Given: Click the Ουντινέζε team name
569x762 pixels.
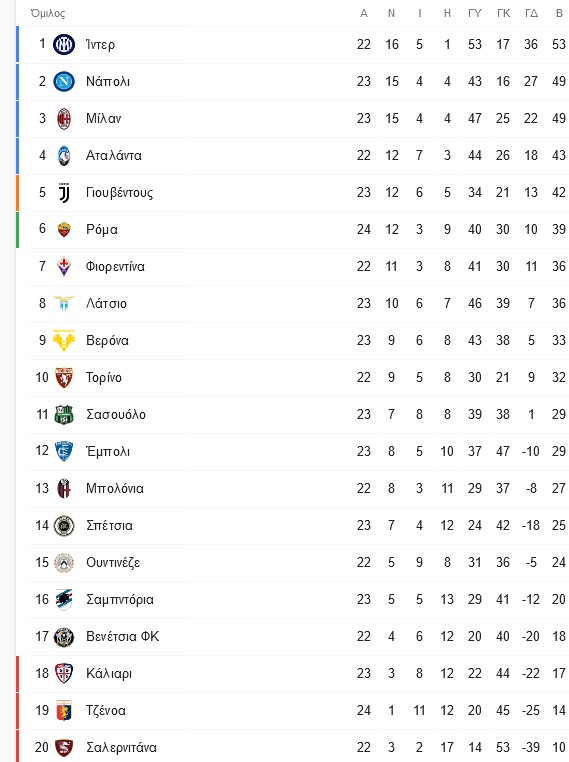Looking at the screenshot, I should click(113, 563).
